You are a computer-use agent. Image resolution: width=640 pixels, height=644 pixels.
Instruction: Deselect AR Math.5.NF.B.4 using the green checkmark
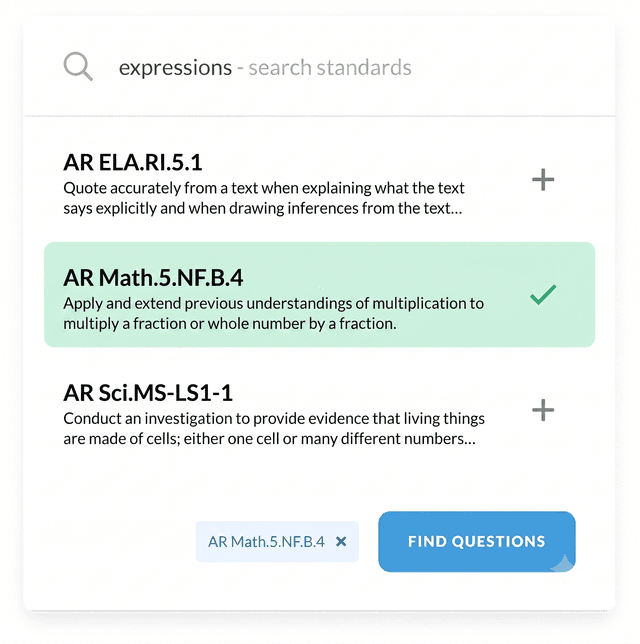click(543, 294)
